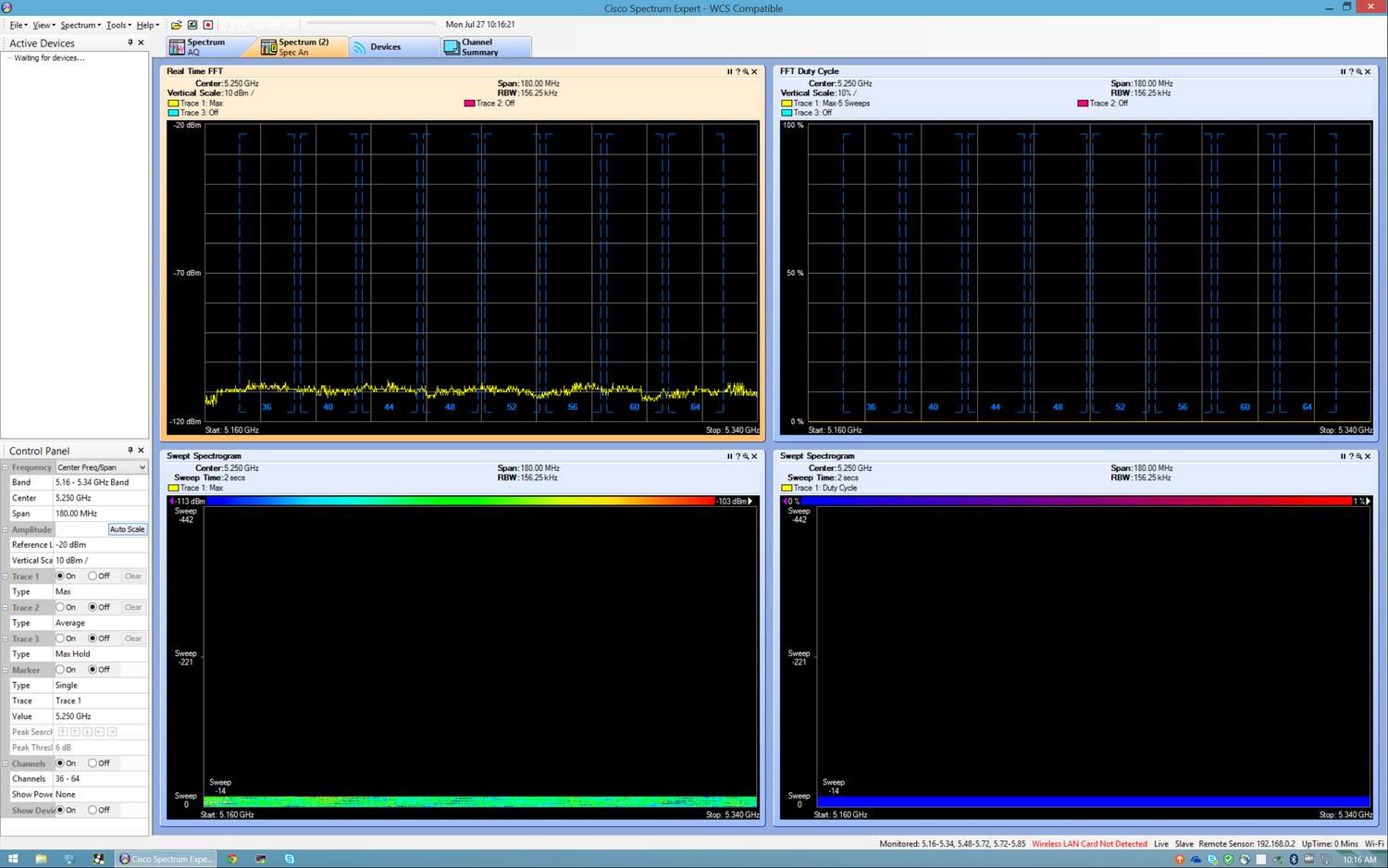Open the File menu
The height and width of the screenshot is (868, 1388).
[x=18, y=25]
